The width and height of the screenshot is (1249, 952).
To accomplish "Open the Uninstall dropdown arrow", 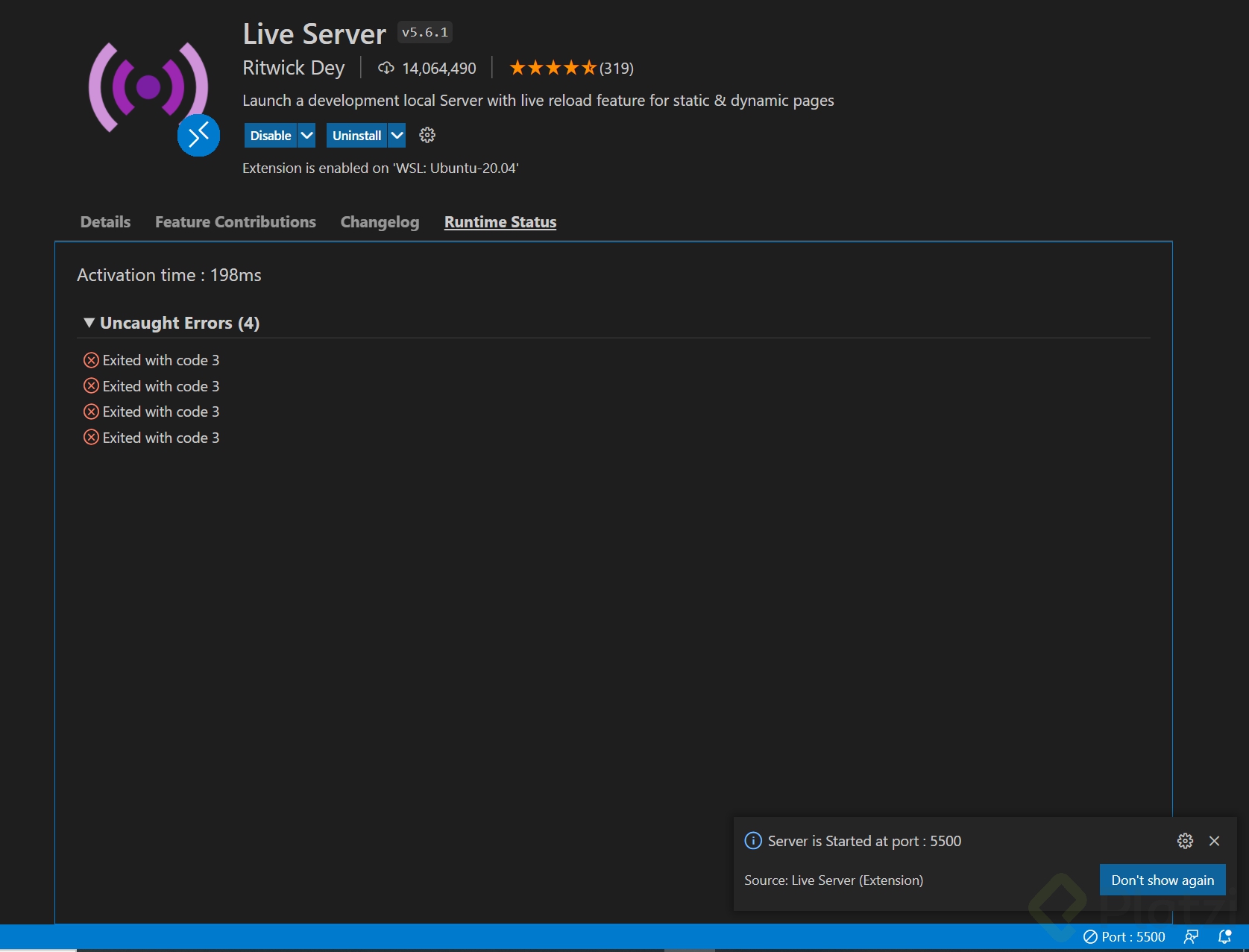I will pos(397,135).
